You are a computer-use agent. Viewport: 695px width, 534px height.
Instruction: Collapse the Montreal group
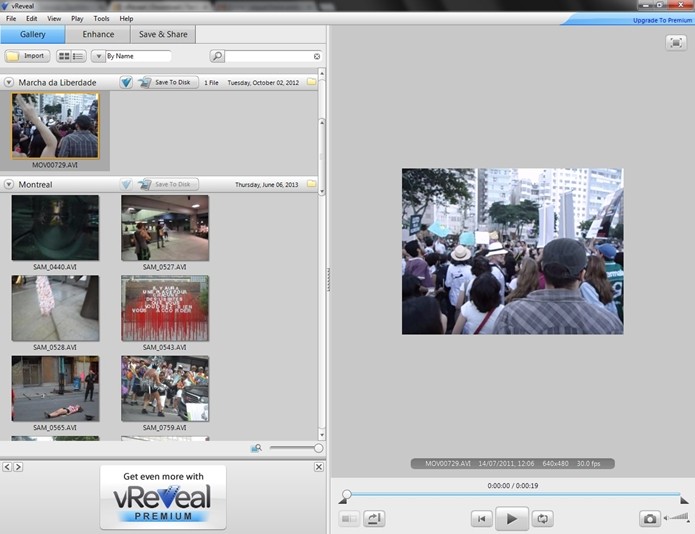pyautogui.click(x=9, y=184)
